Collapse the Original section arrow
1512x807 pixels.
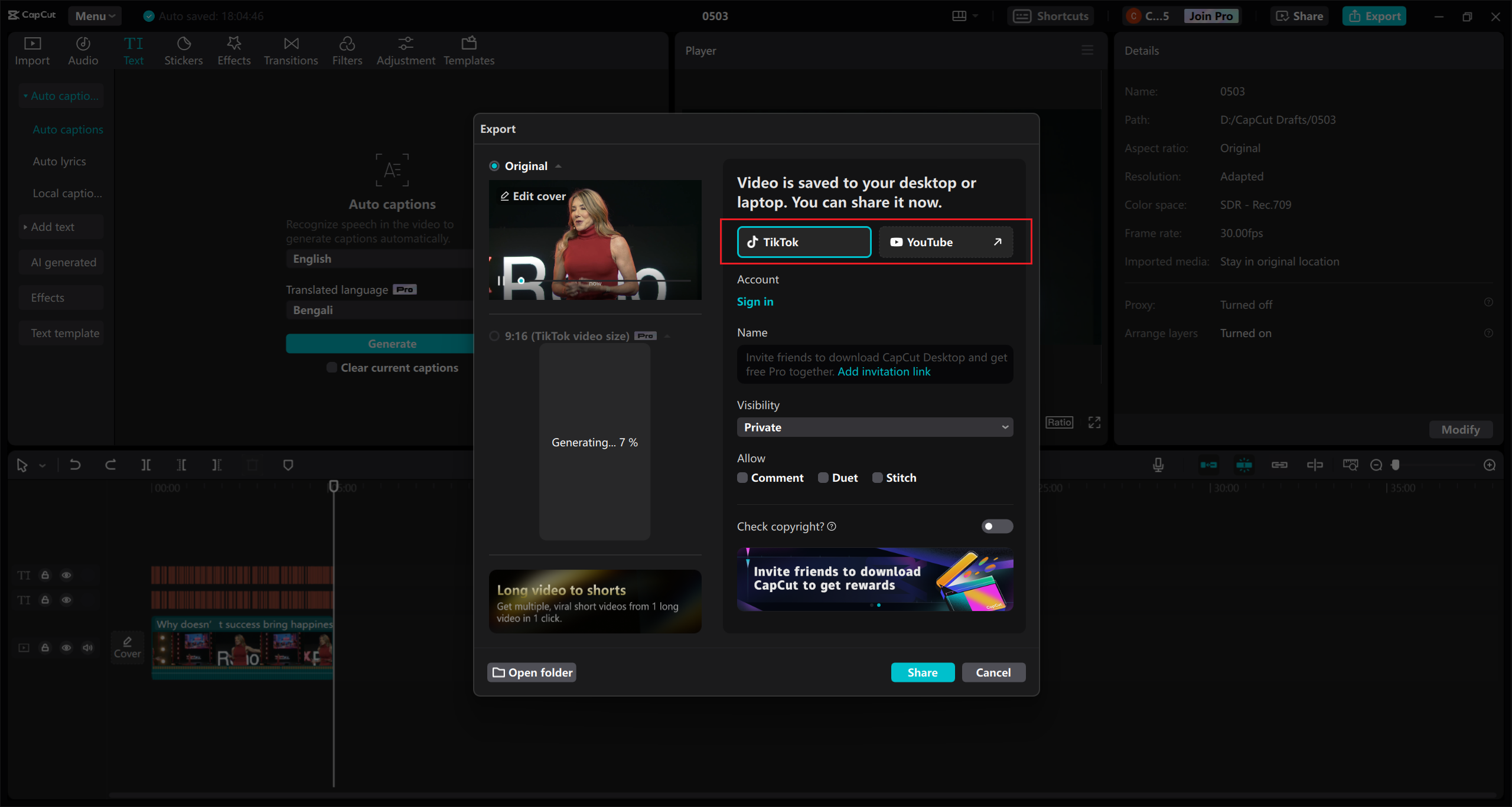(558, 166)
